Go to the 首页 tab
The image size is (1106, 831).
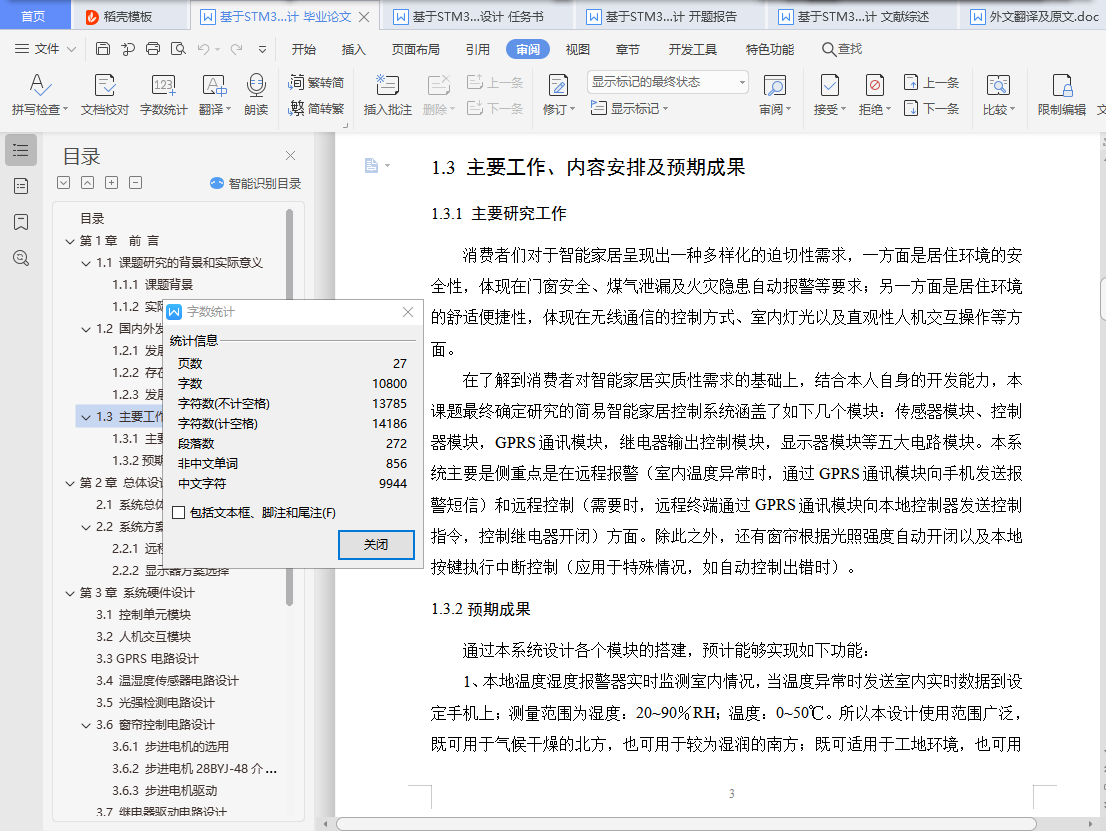[x=33, y=16]
